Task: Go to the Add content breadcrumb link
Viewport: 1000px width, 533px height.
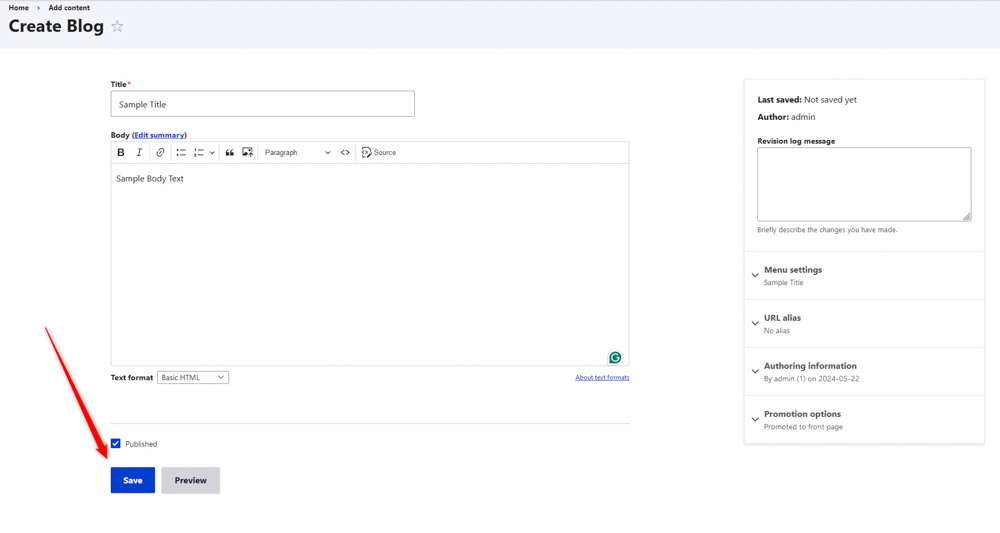Action: click(69, 8)
